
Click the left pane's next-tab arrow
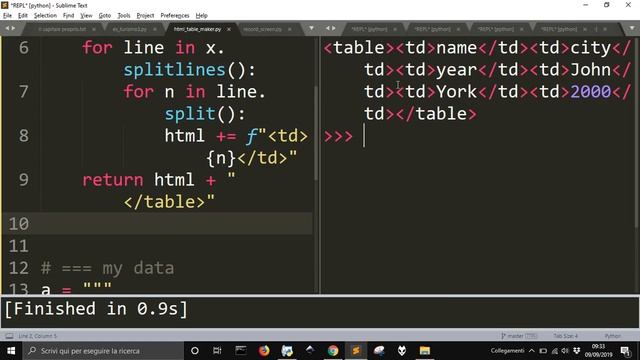[x=13, y=28]
